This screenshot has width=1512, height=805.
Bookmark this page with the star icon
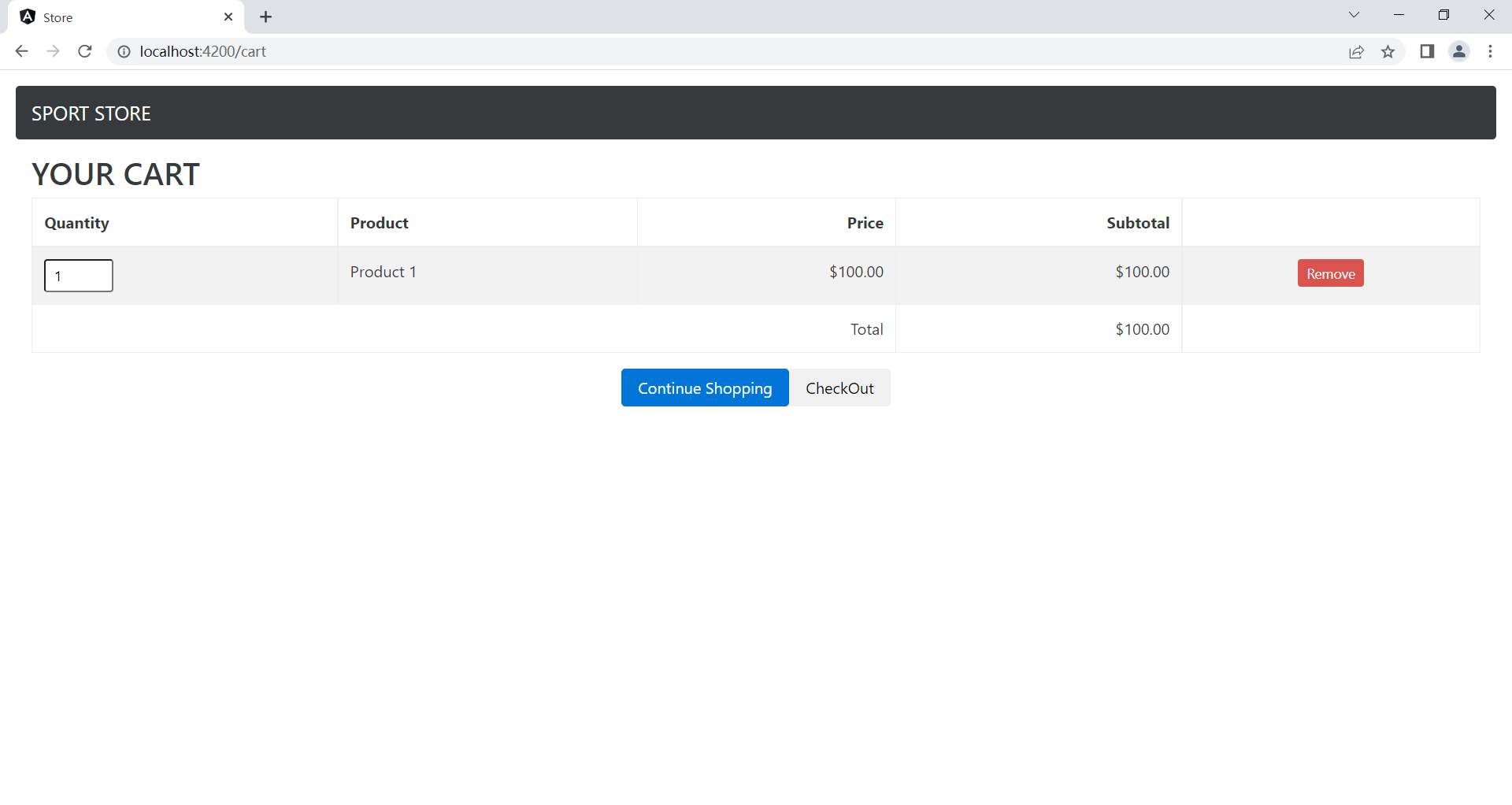pyautogui.click(x=1388, y=52)
